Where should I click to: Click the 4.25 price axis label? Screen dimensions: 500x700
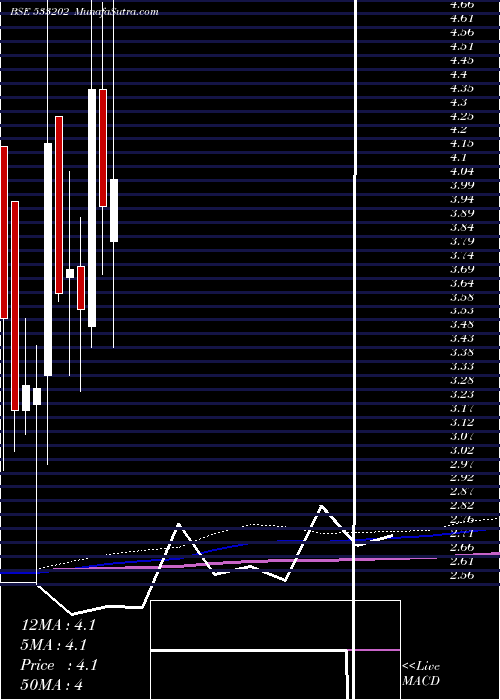pos(462,116)
